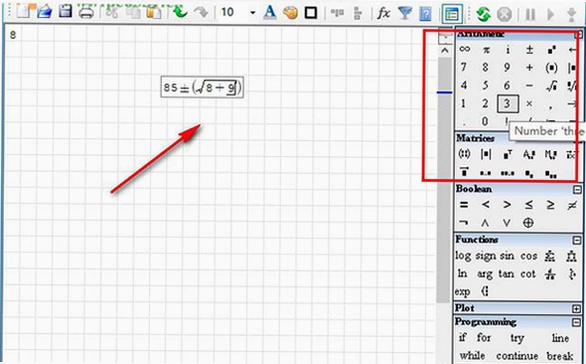Click the text color A icon

click(x=269, y=12)
